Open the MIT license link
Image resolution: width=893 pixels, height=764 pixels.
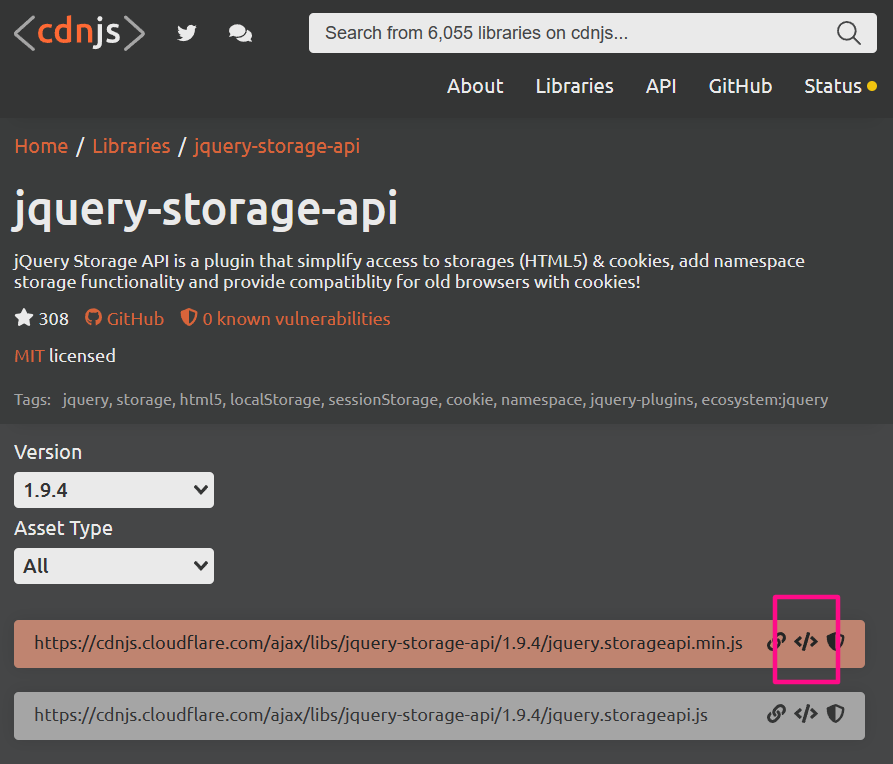[x=29, y=356]
